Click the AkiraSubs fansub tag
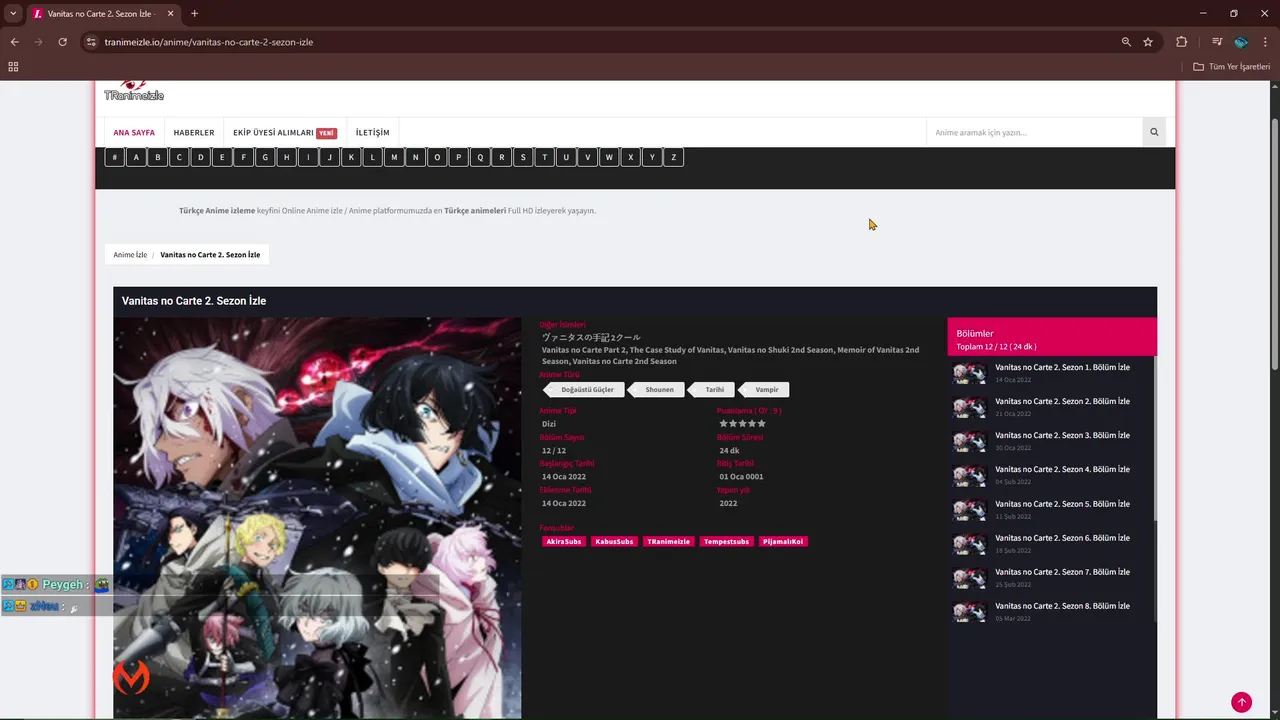This screenshot has width=1280, height=720. pos(564,541)
